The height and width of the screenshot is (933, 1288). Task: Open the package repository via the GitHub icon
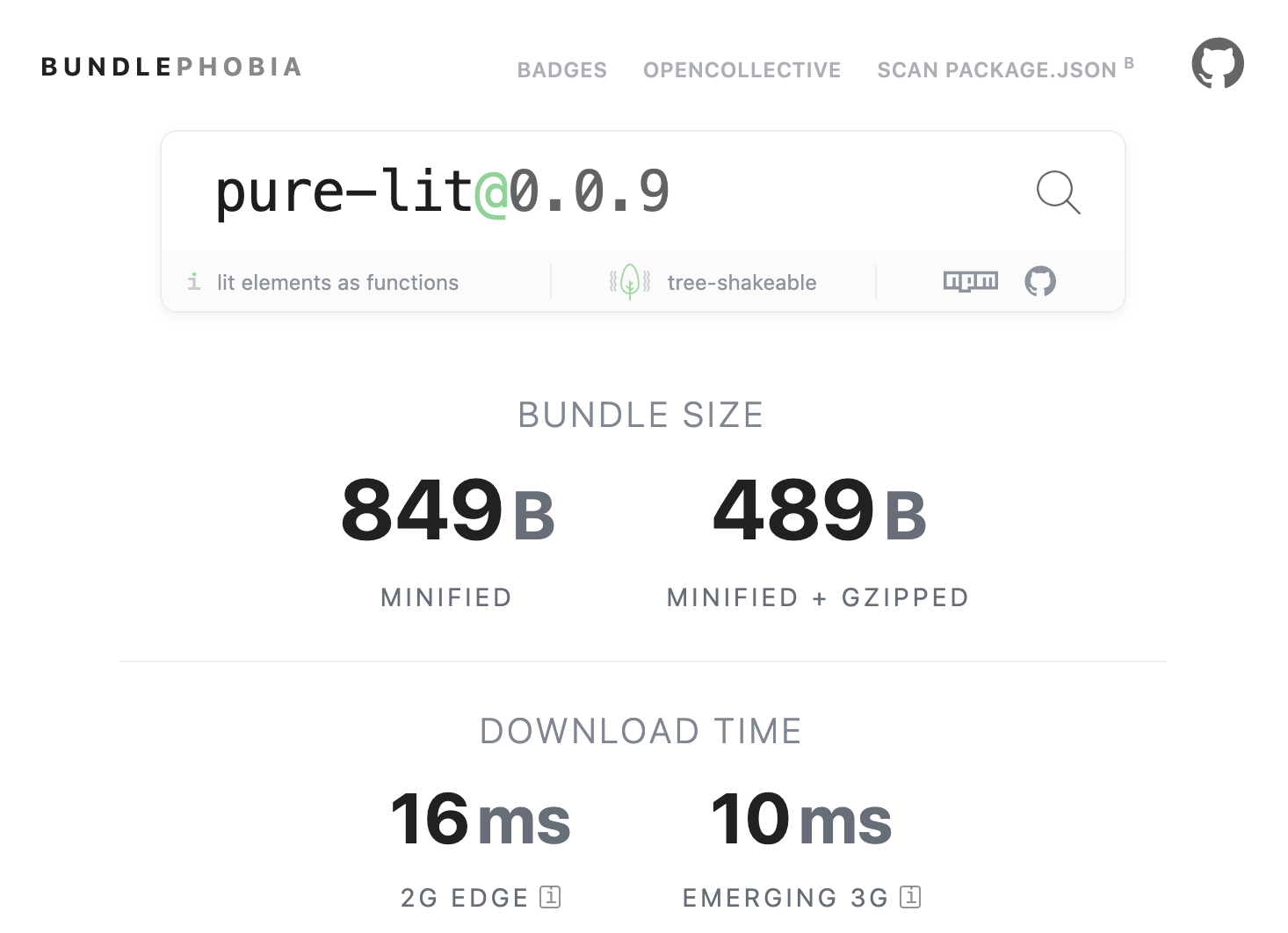click(x=1039, y=281)
